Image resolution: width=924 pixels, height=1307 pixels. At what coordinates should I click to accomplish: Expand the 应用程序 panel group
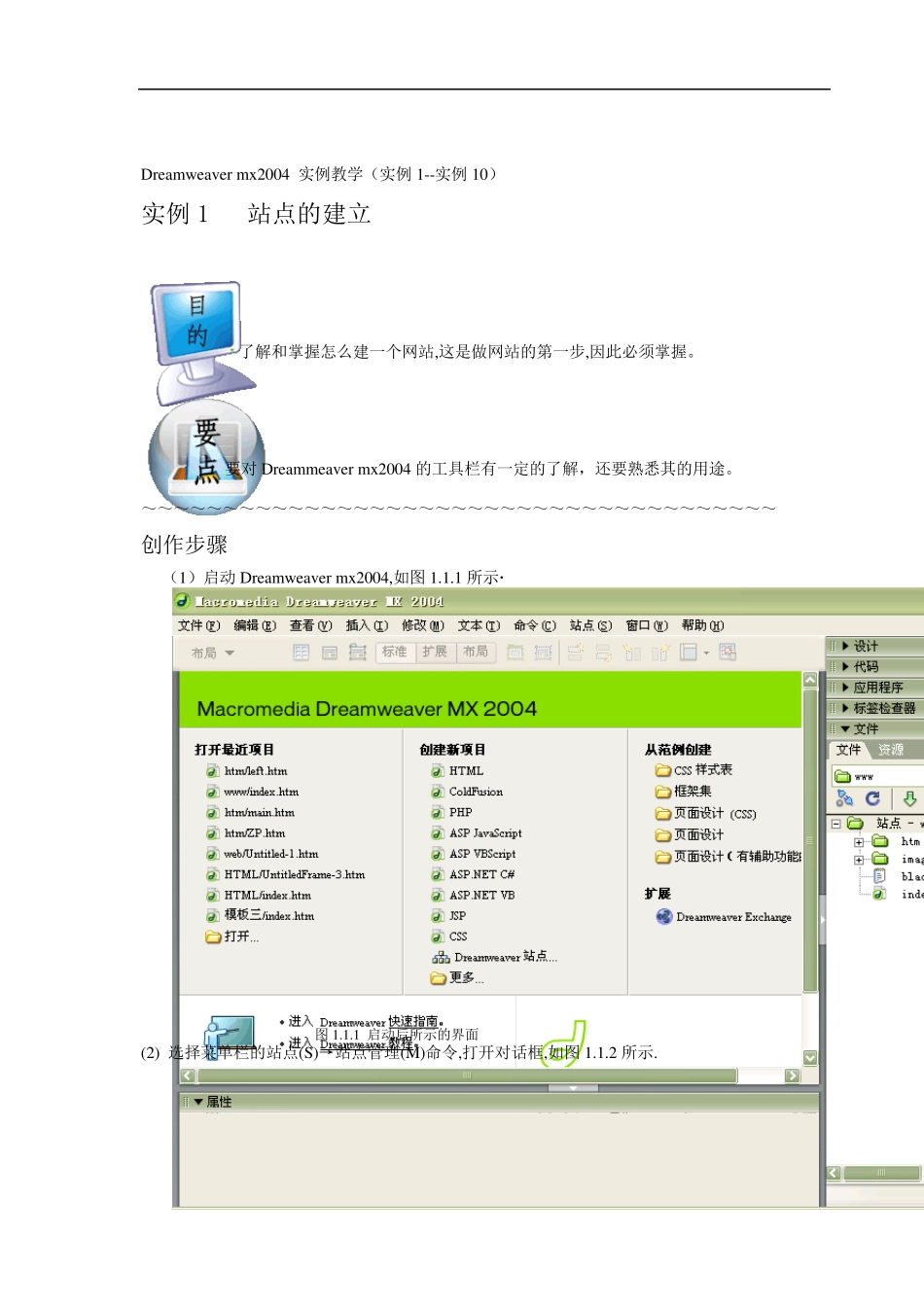click(x=846, y=687)
